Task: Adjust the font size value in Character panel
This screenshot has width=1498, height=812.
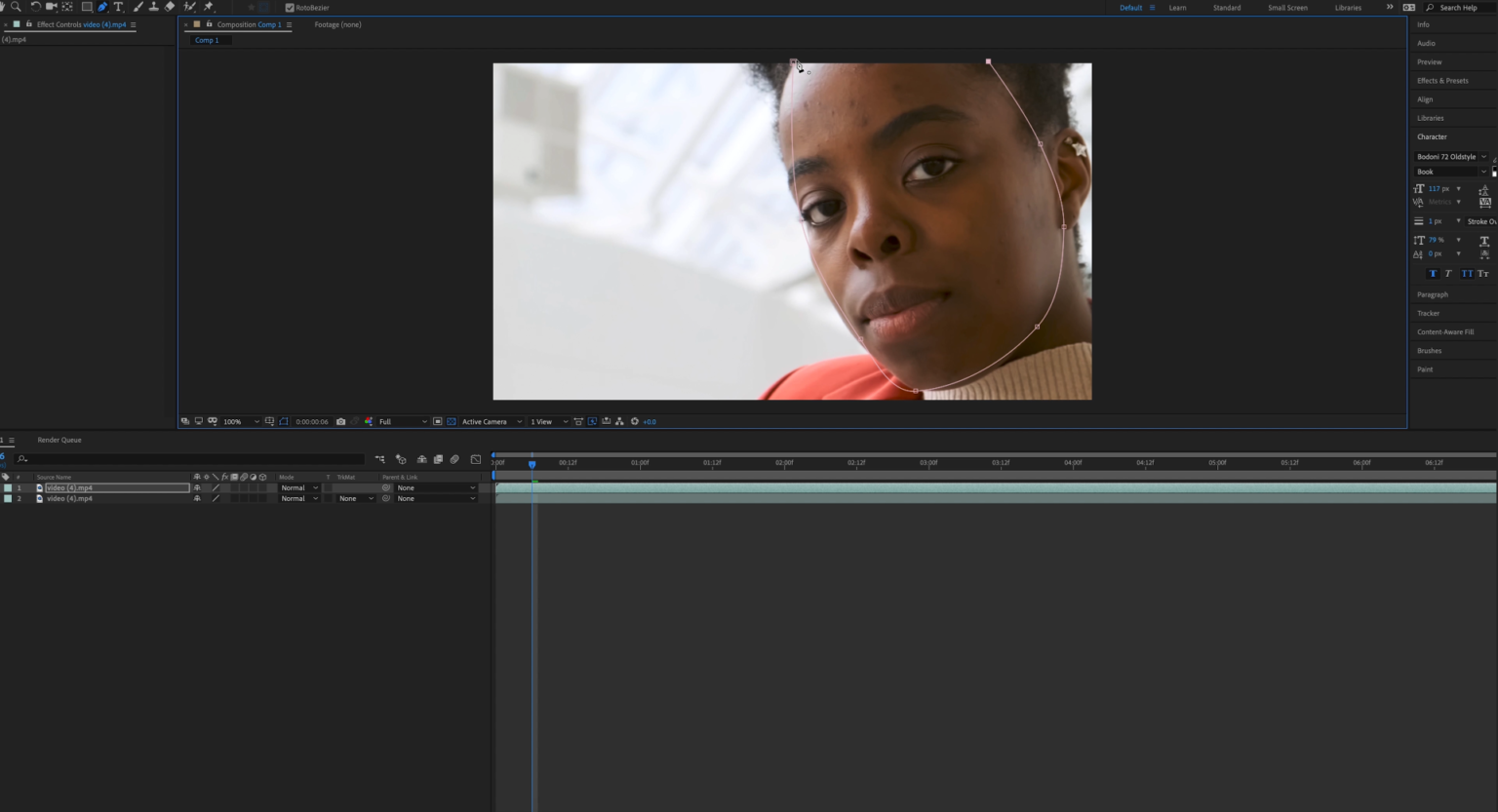Action: coord(1435,188)
